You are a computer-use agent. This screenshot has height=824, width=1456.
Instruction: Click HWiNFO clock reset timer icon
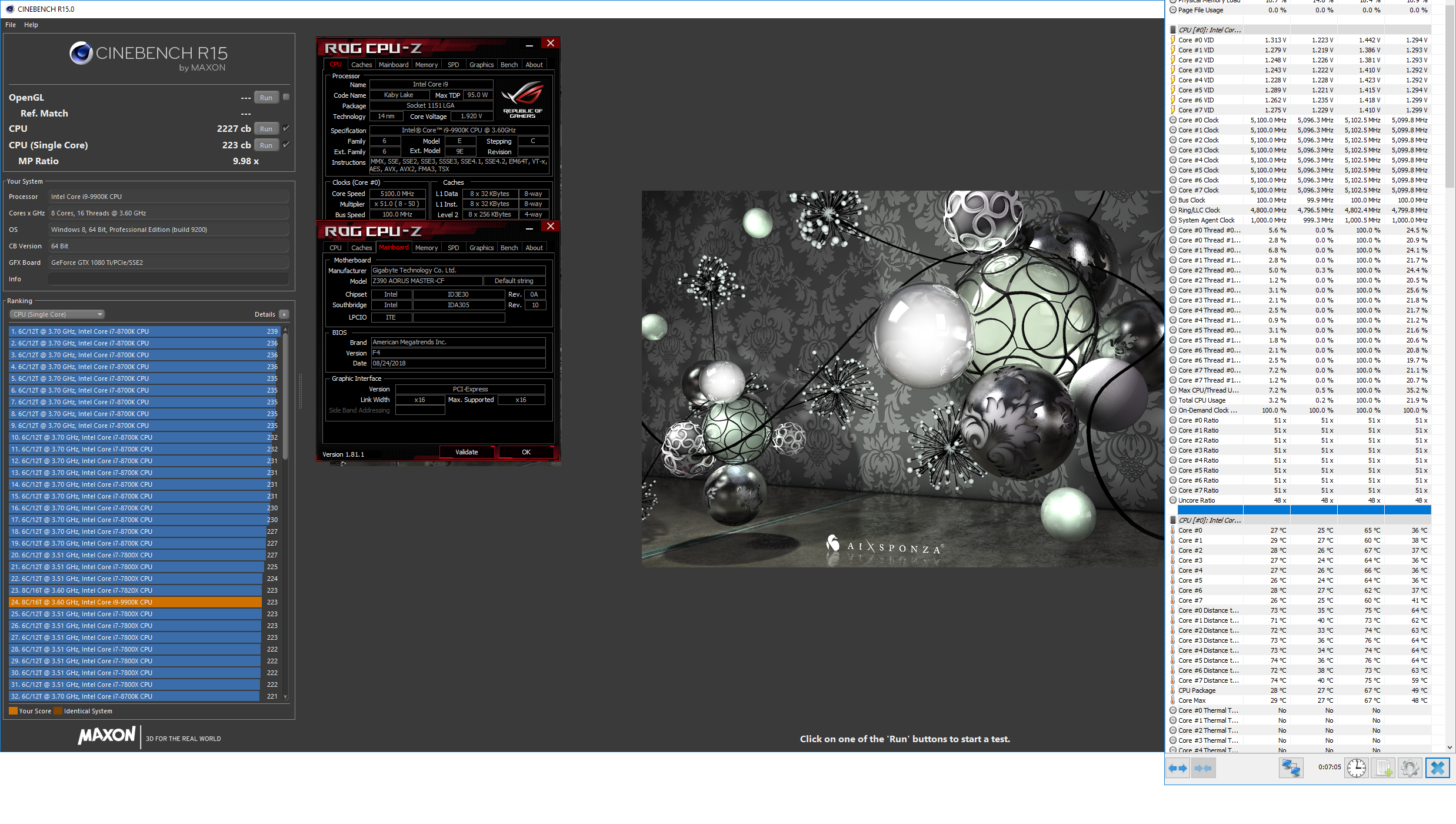point(1357,768)
